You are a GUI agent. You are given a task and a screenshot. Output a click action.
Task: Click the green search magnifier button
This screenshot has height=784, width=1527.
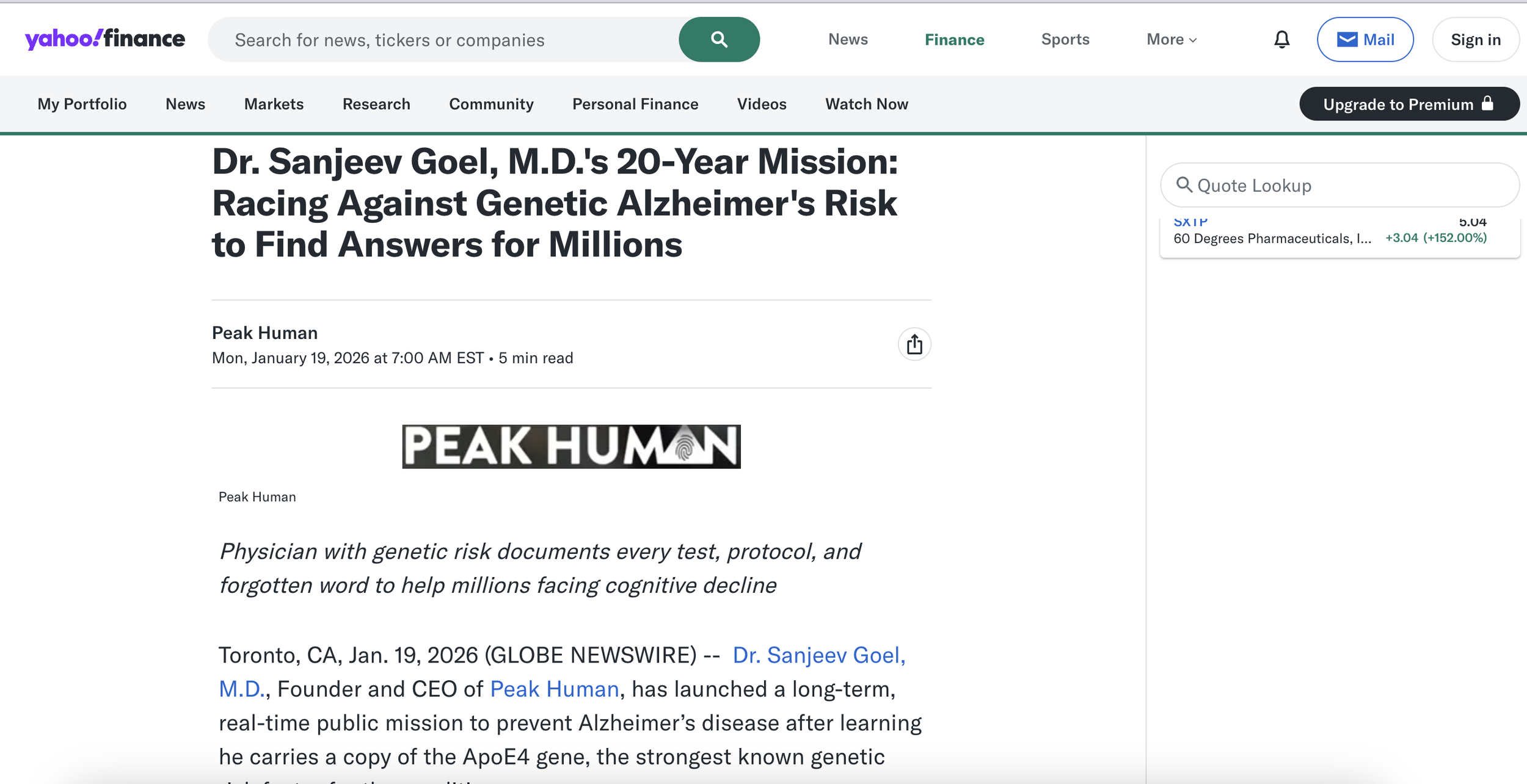pyautogui.click(x=719, y=40)
